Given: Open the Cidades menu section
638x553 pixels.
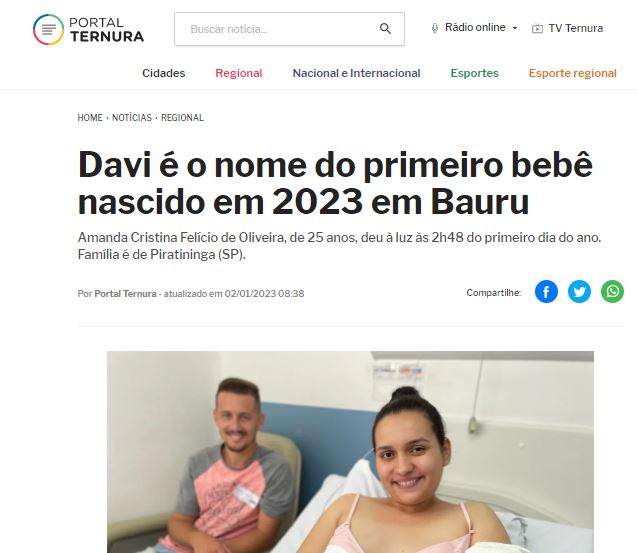Looking at the screenshot, I should tap(164, 73).
